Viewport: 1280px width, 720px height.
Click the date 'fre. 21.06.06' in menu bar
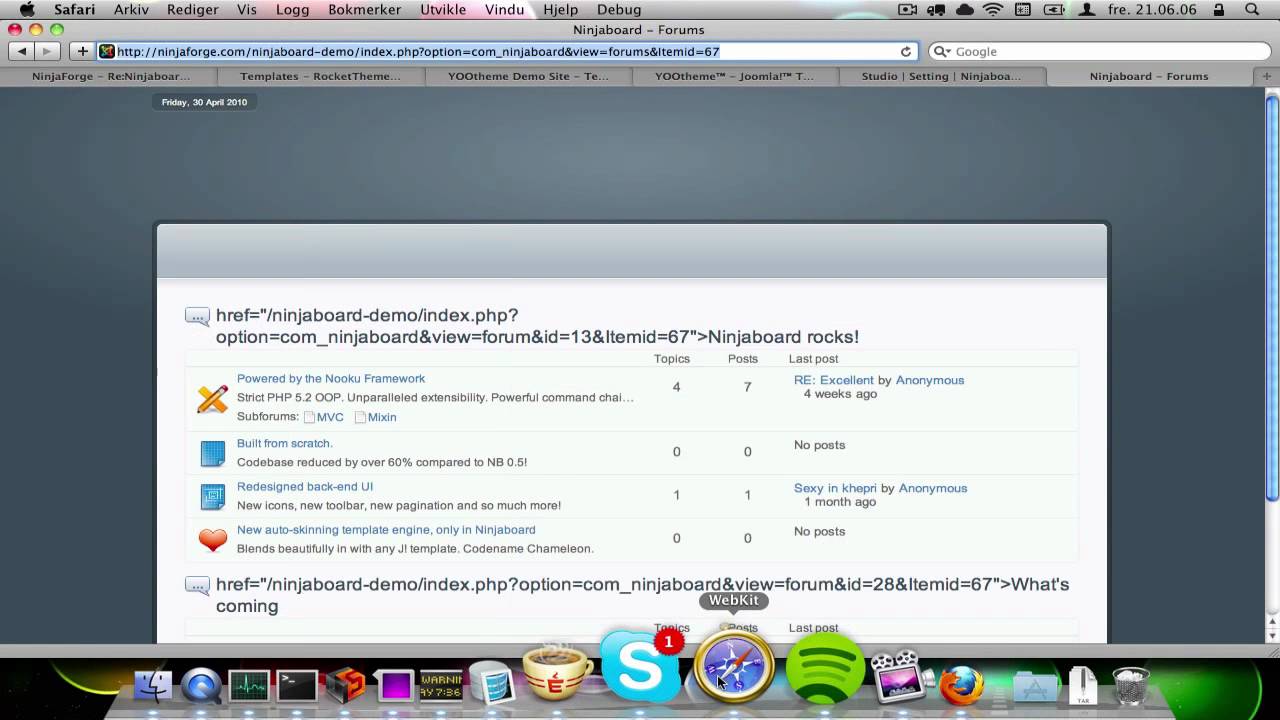(1152, 10)
